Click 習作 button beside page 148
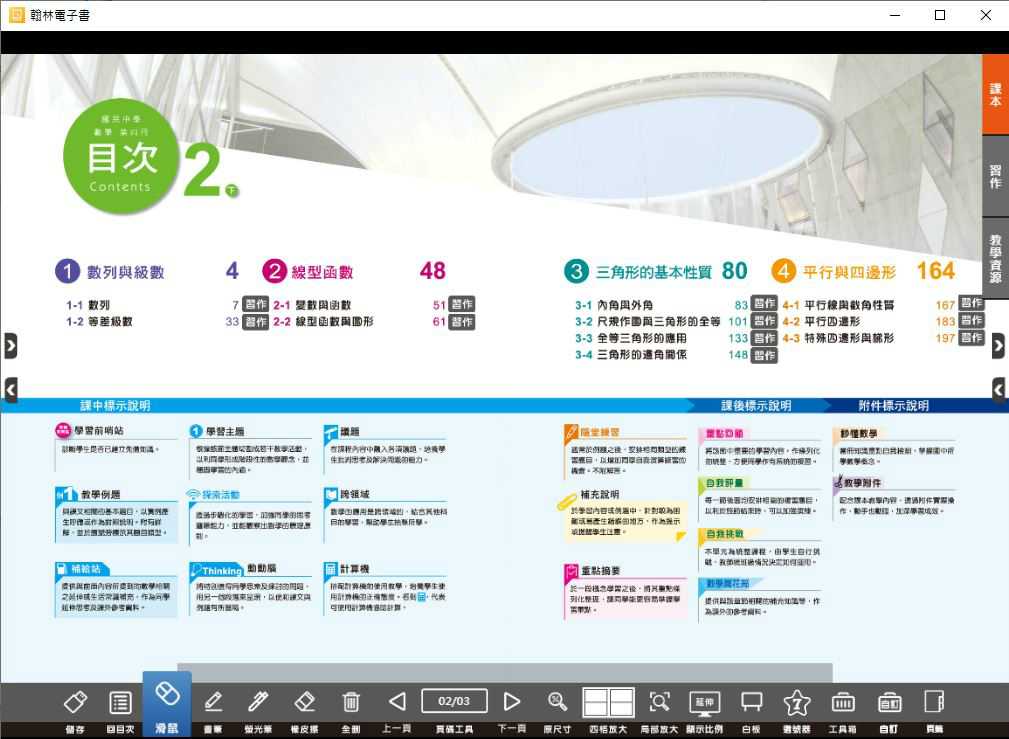Image resolution: width=1009 pixels, height=739 pixels. tap(764, 355)
